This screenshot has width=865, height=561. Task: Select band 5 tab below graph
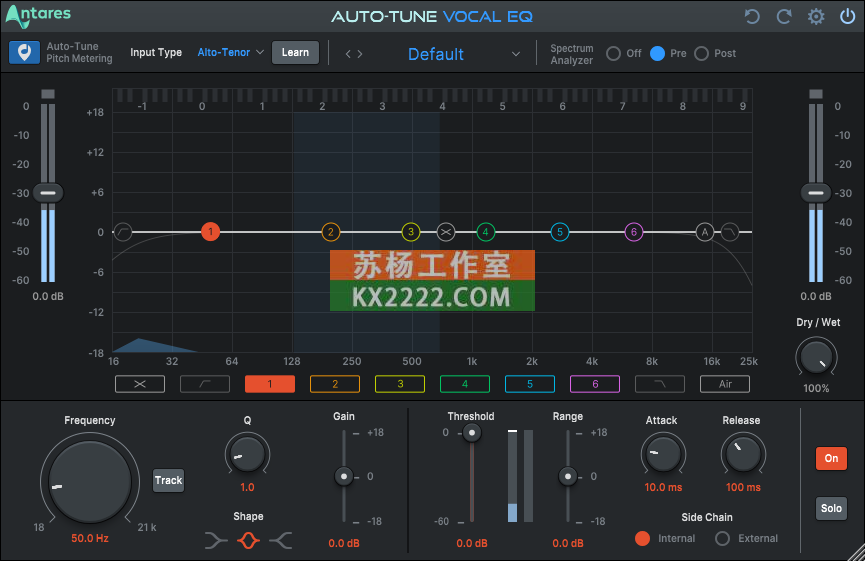pos(530,384)
